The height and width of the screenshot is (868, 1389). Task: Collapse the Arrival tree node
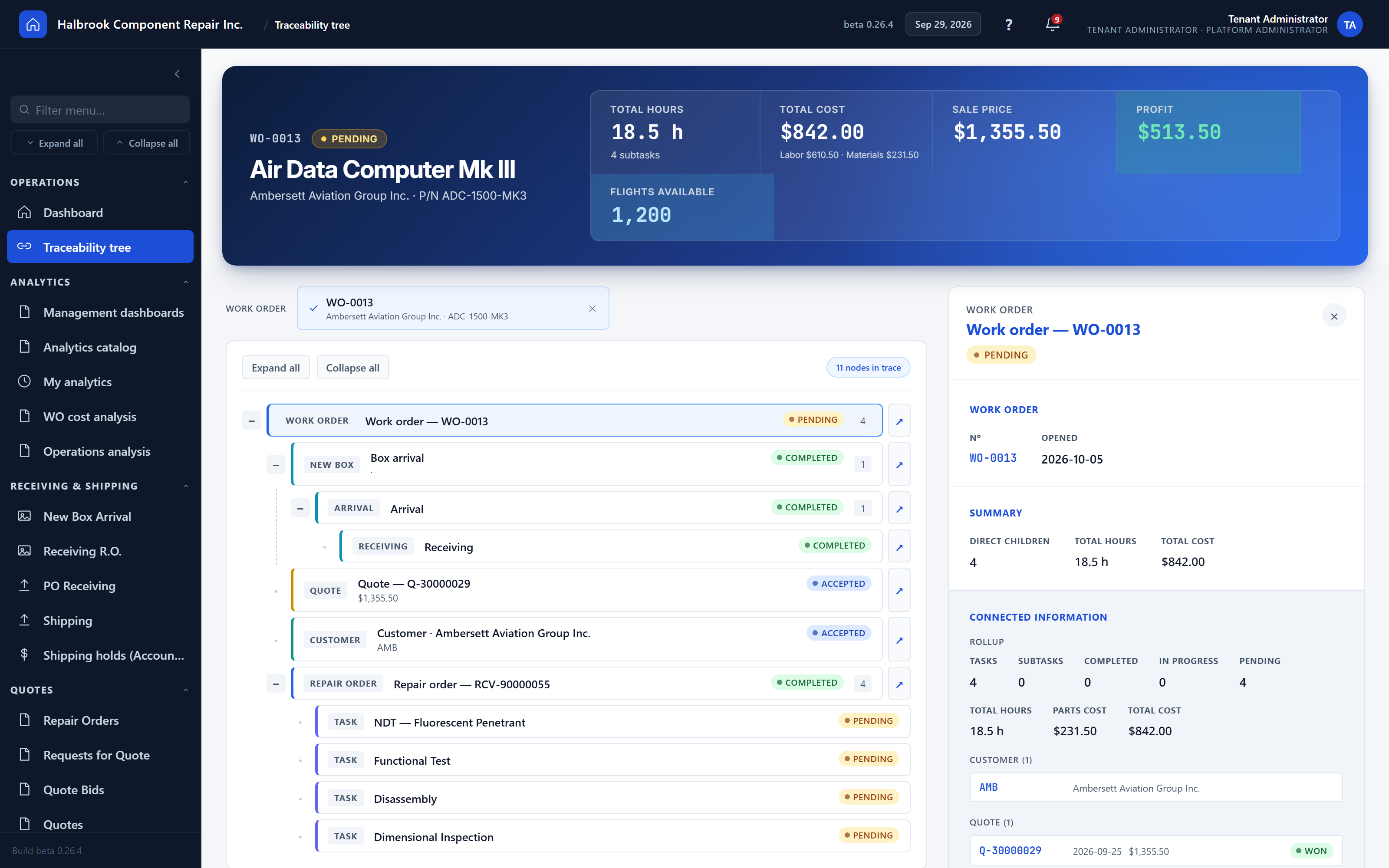[300, 509]
